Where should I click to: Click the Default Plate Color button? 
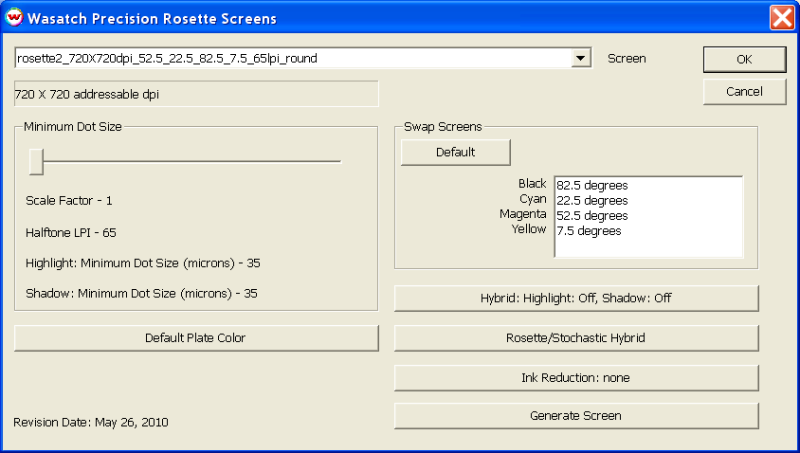pos(196,338)
